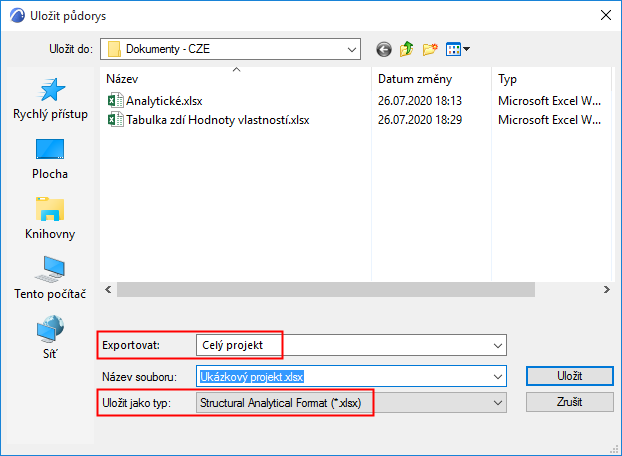Viewport: 622px width, 456px height.
Task: Open the View menu icon
Action: click(x=458, y=48)
